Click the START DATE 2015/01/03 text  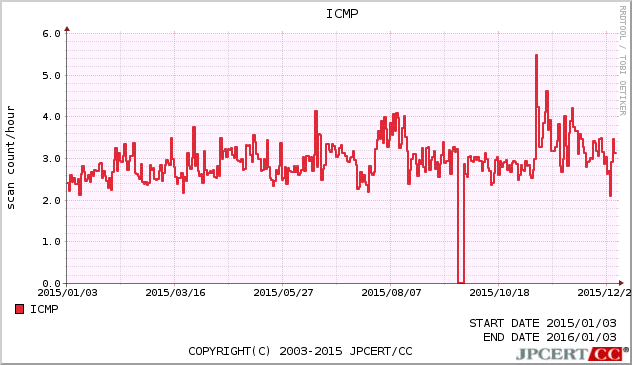[x=543, y=323]
